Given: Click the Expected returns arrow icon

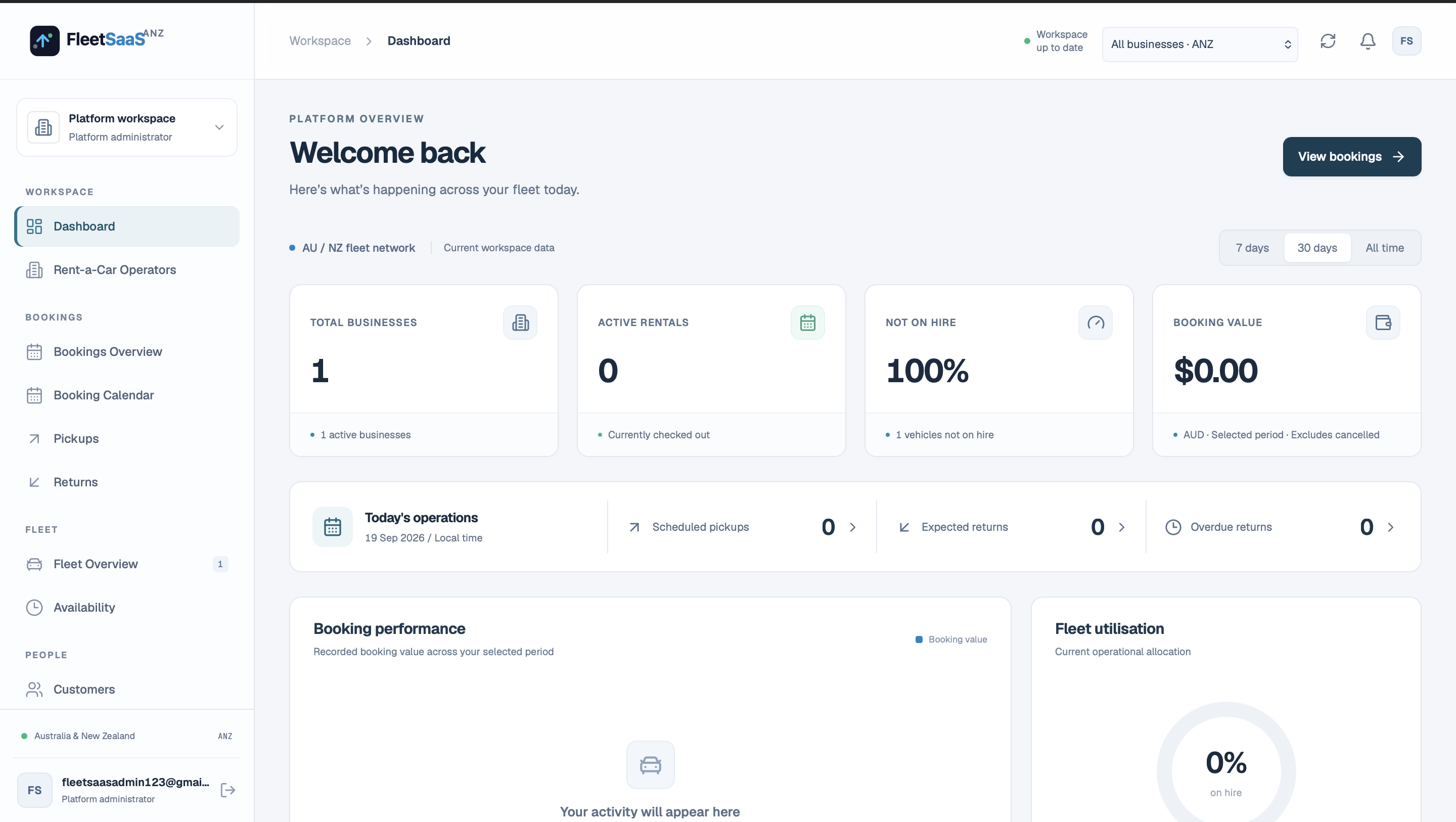Looking at the screenshot, I should pyautogui.click(x=904, y=527).
